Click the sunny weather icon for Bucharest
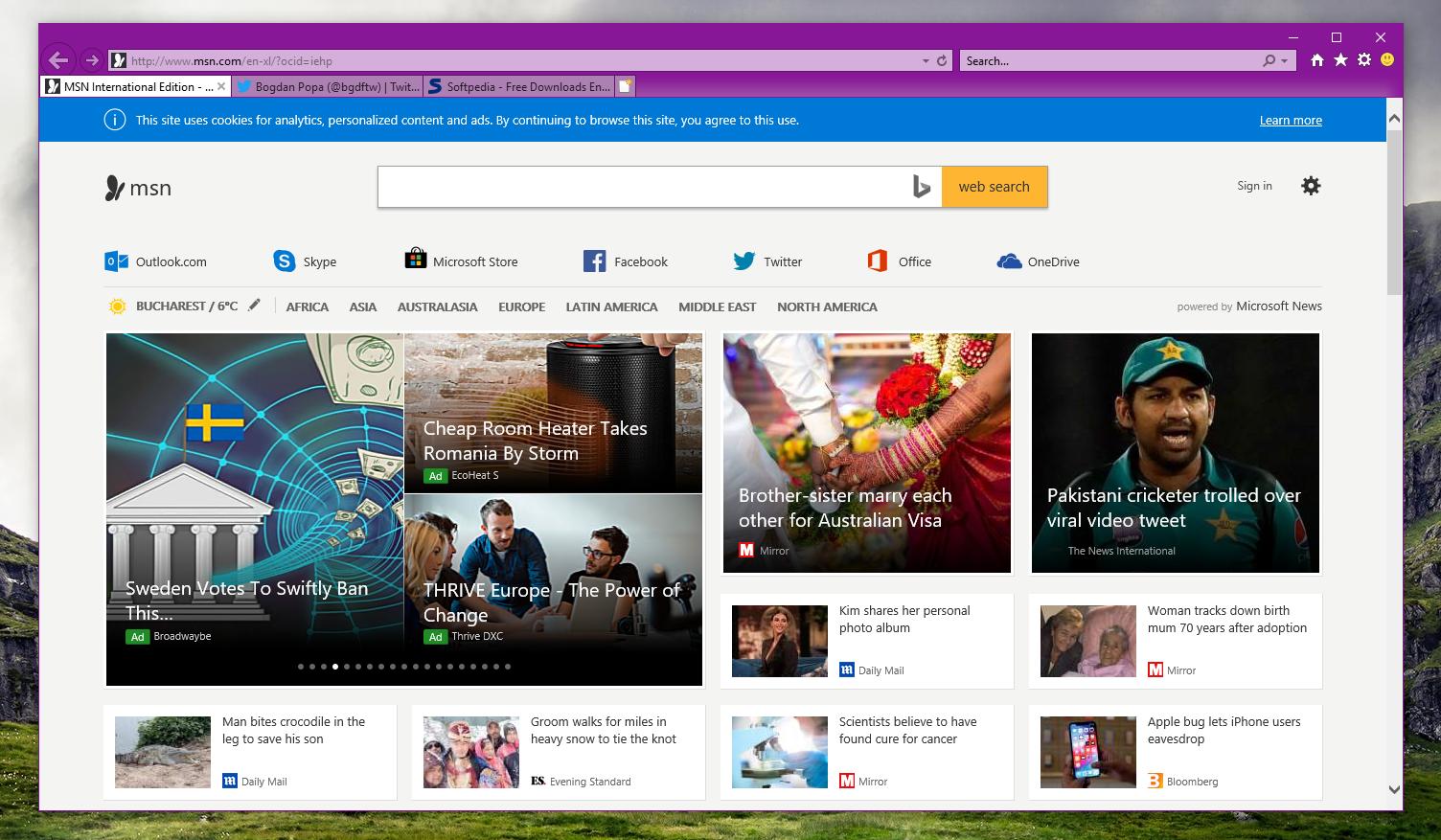Screen dimensions: 1441x840 117,306
